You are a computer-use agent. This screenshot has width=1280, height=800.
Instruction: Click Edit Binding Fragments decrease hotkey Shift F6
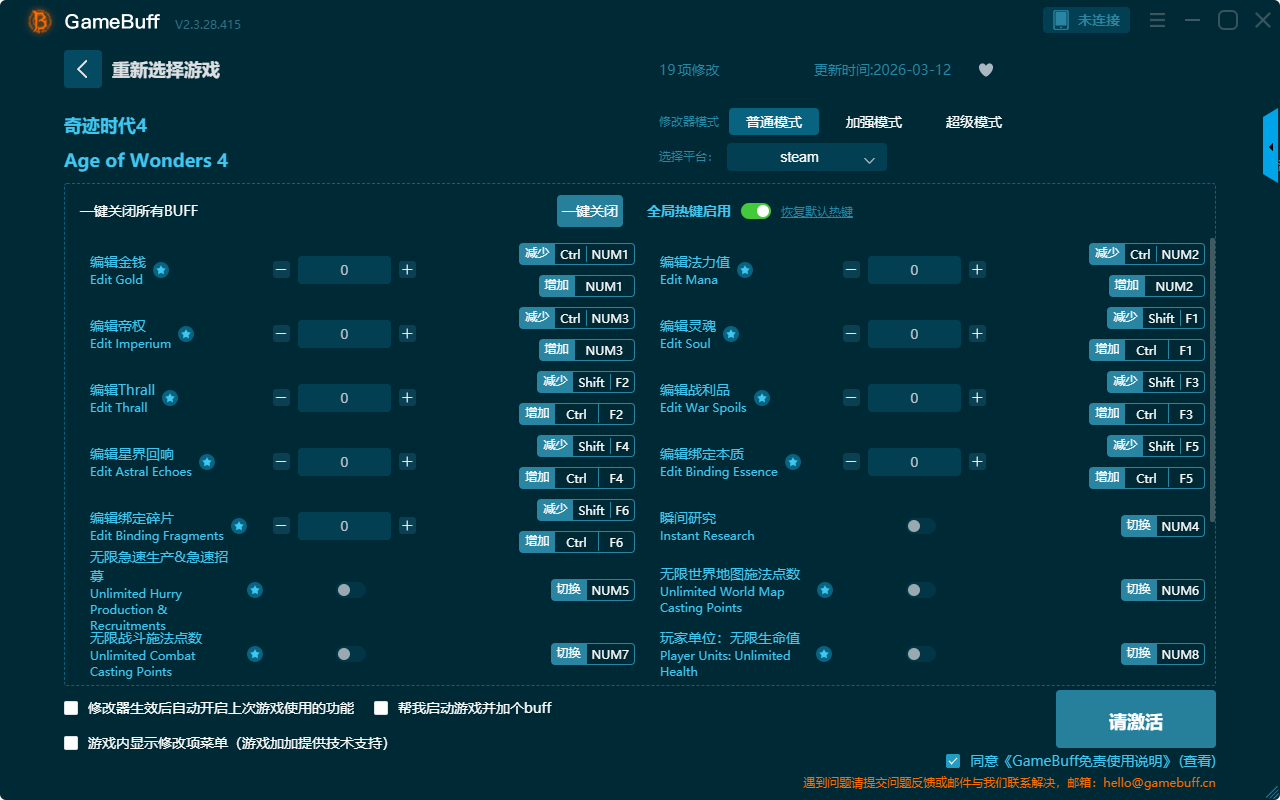point(586,510)
